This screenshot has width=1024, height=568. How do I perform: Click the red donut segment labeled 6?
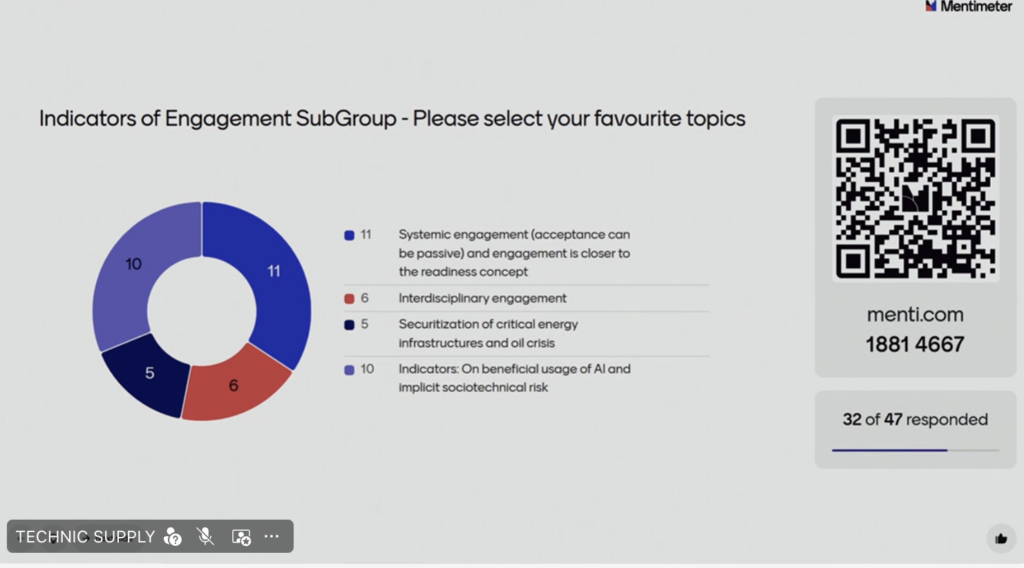click(x=234, y=384)
